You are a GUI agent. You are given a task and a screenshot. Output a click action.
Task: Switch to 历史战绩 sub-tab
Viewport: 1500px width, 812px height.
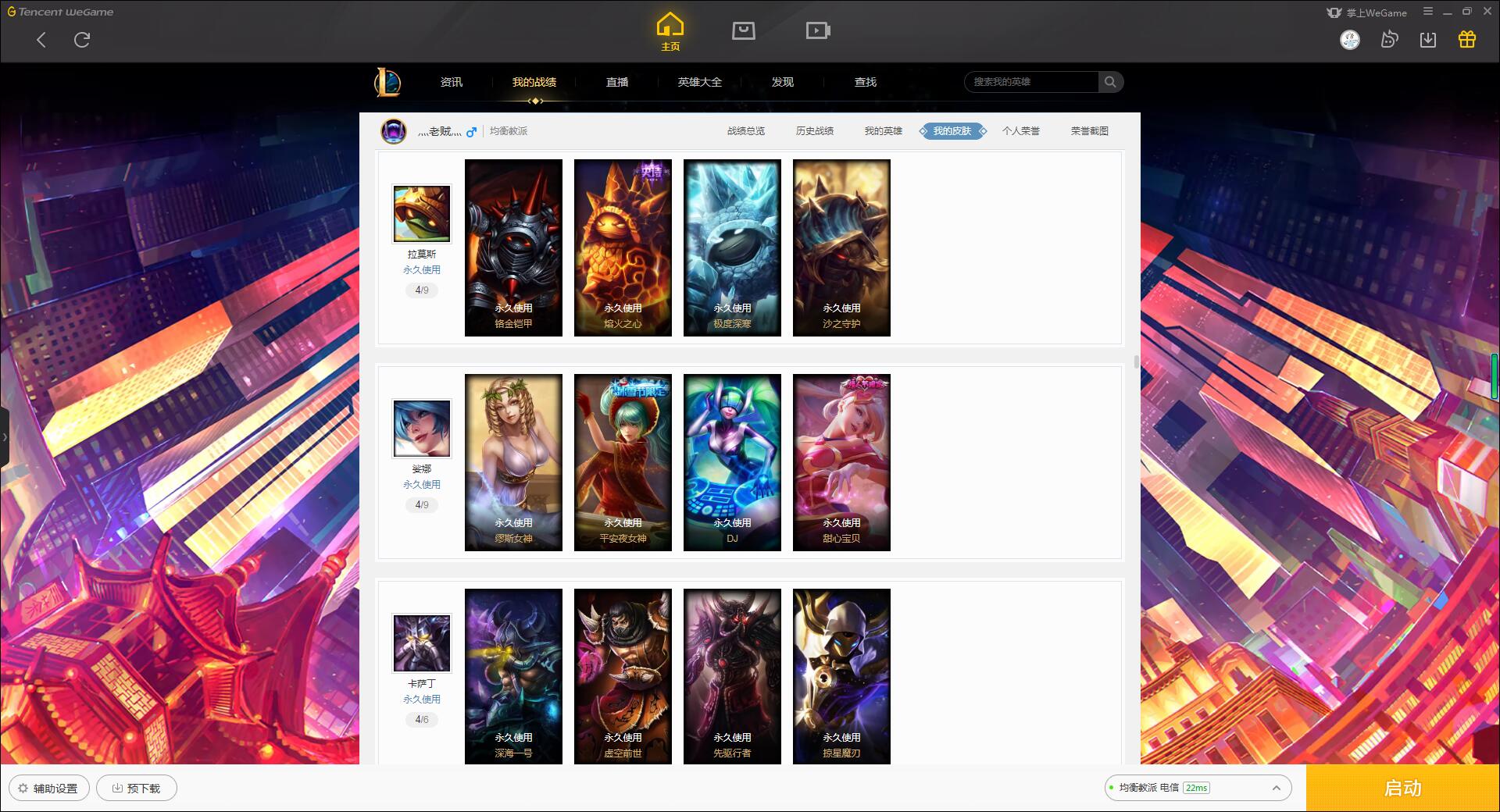pyautogui.click(x=815, y=131)
